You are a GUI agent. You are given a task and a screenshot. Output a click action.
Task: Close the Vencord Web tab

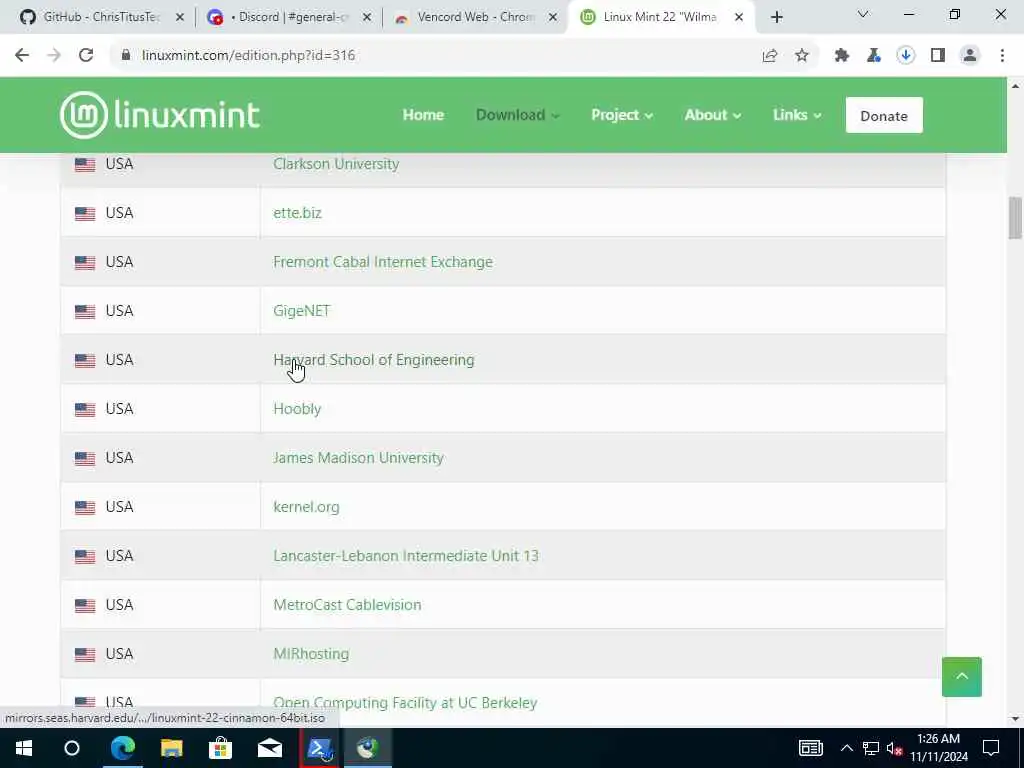click(553, 18)
